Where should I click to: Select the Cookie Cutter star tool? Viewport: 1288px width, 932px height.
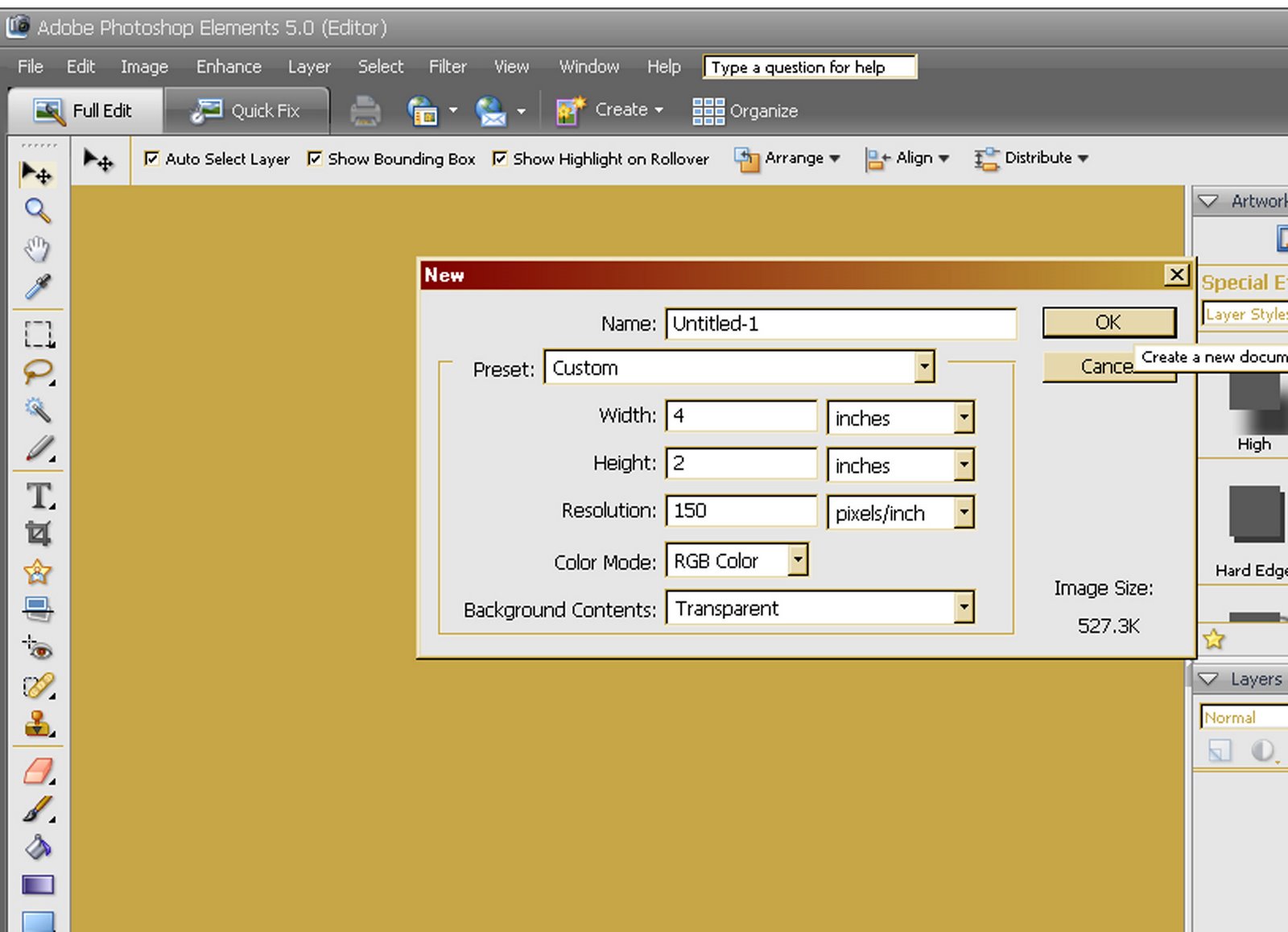(x=38, y=572)
